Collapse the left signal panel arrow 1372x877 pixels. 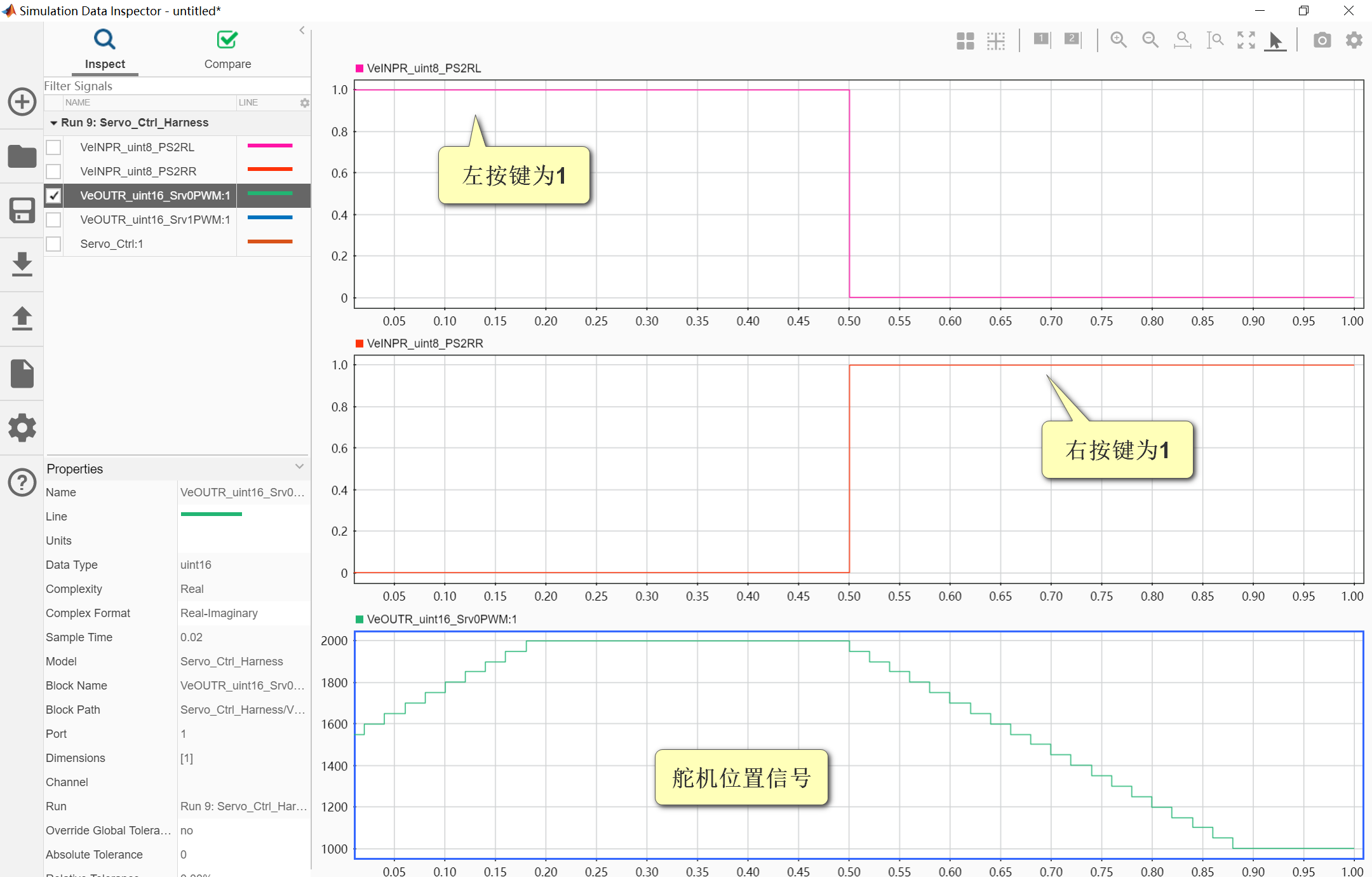pos(302,30)
